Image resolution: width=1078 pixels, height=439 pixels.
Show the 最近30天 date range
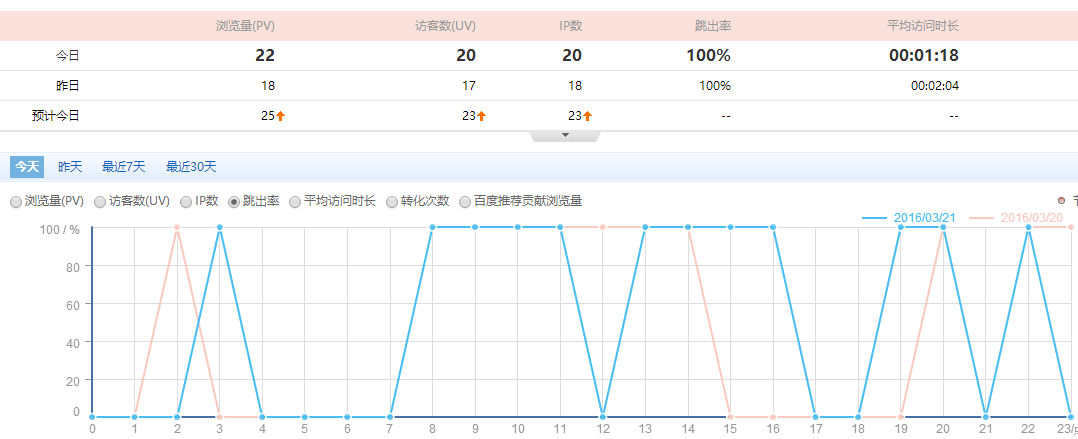click(191, 167)
